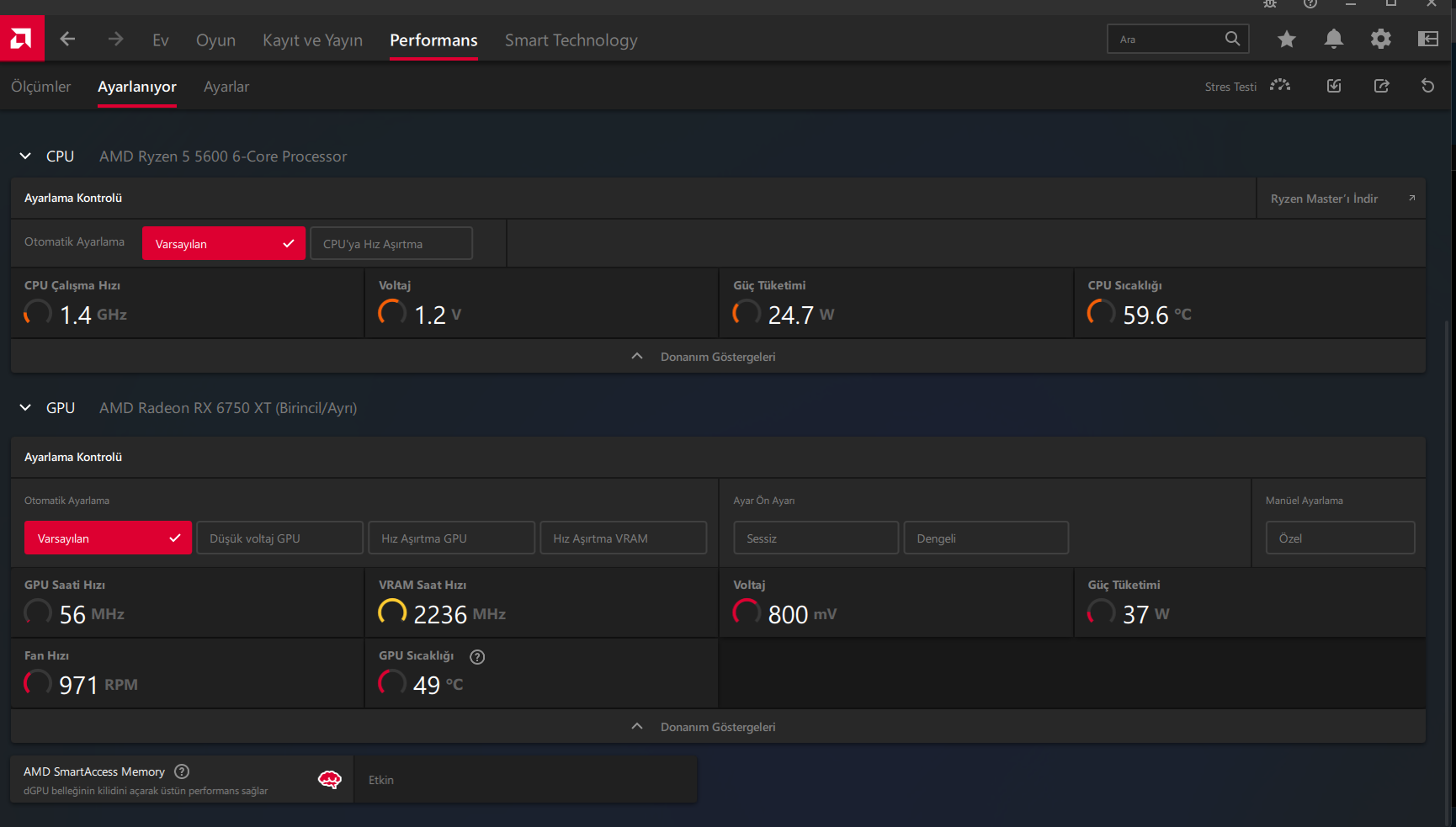Click the 800 mV GPU voltage value
This screenshot has height=827, width=1456.
coord(802,614)
